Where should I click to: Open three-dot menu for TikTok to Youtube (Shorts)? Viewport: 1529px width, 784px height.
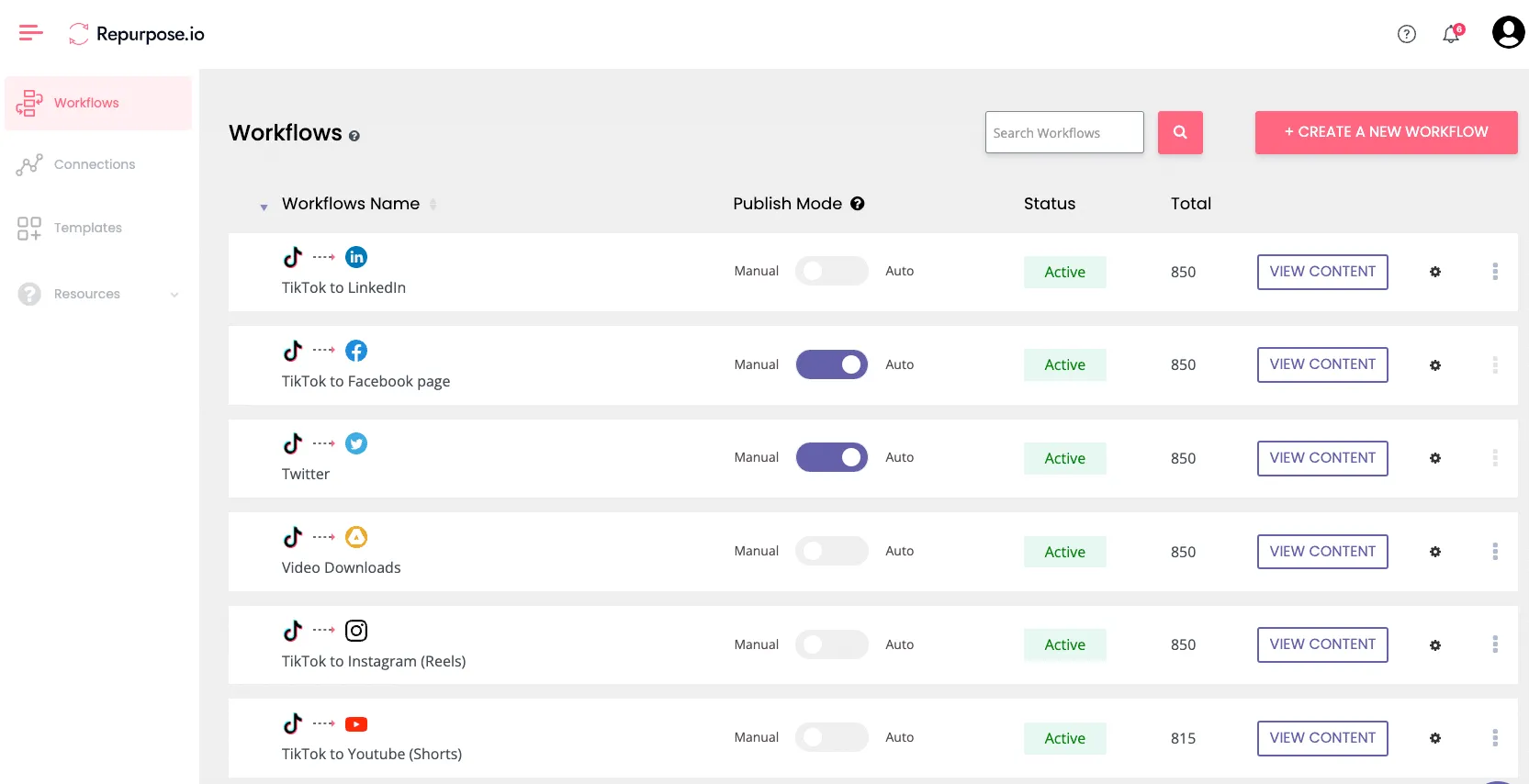[1495, 737]
